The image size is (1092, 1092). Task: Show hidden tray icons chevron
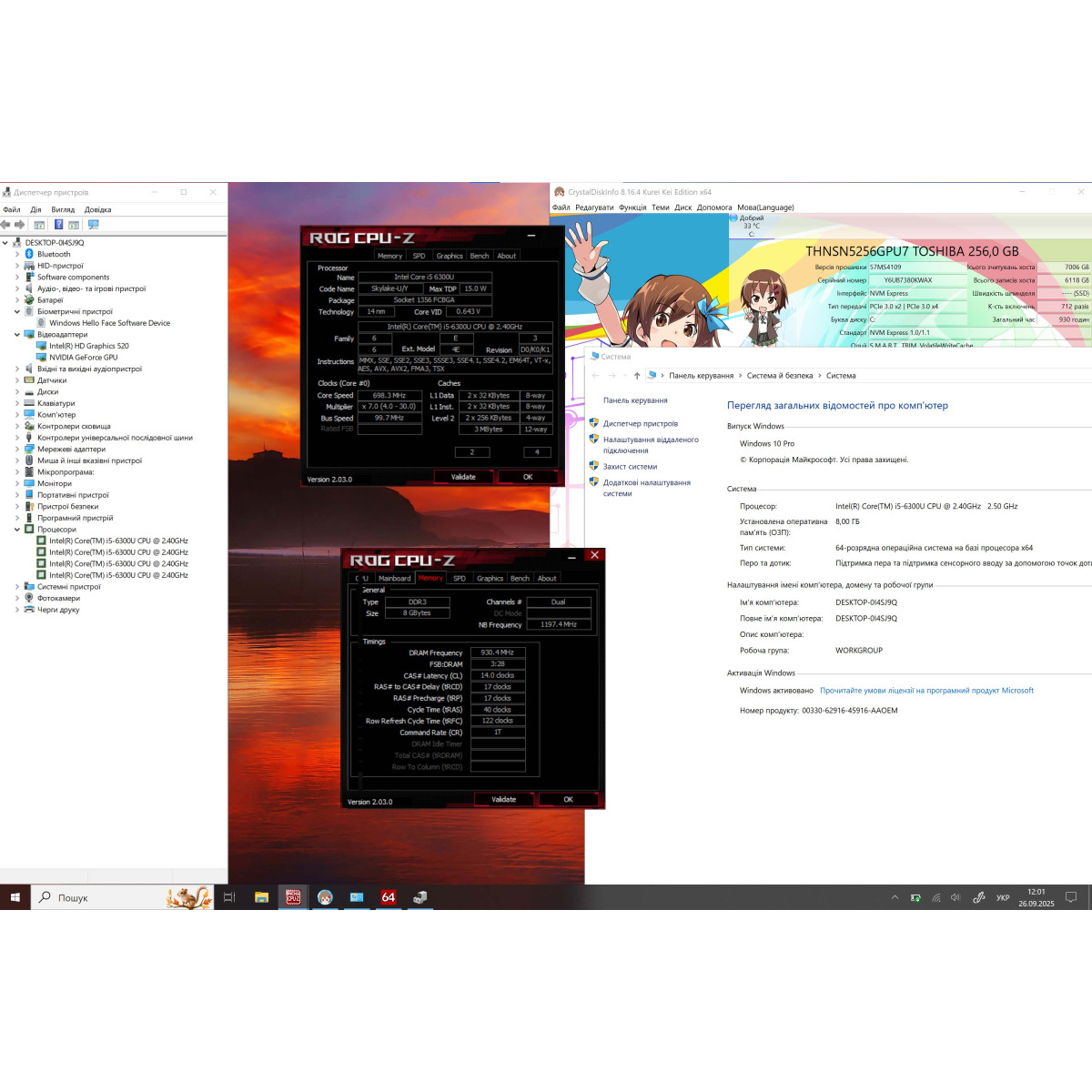[x=895, y=897]
